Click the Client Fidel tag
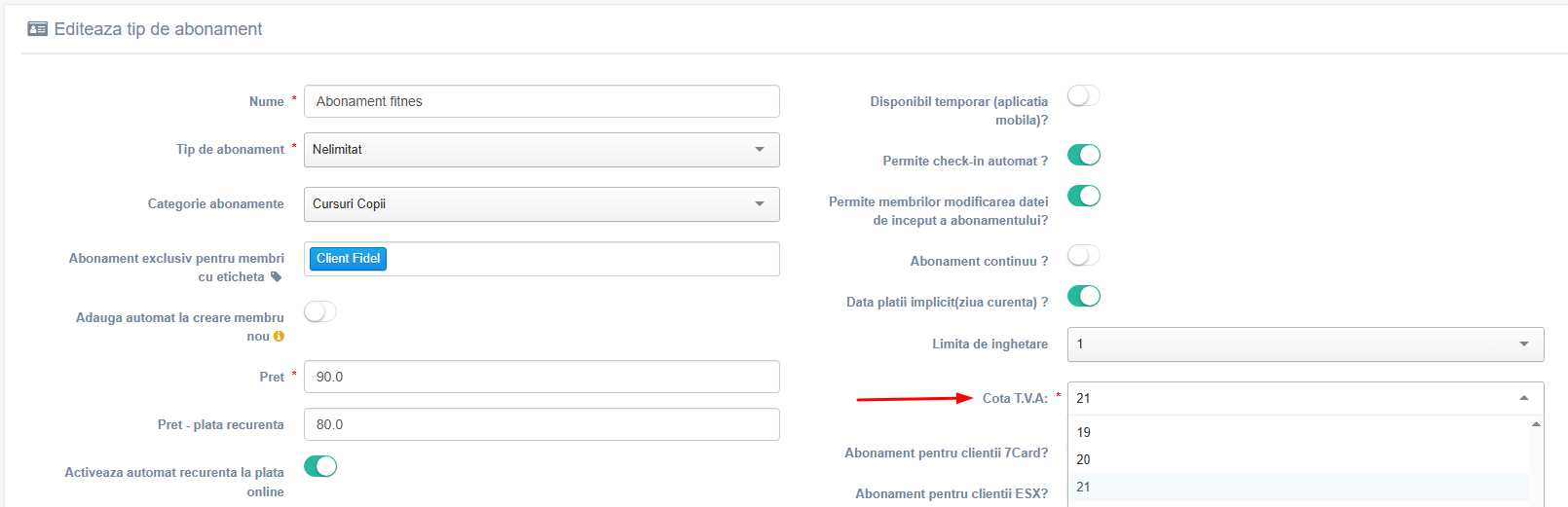 [x=348, y=259]
